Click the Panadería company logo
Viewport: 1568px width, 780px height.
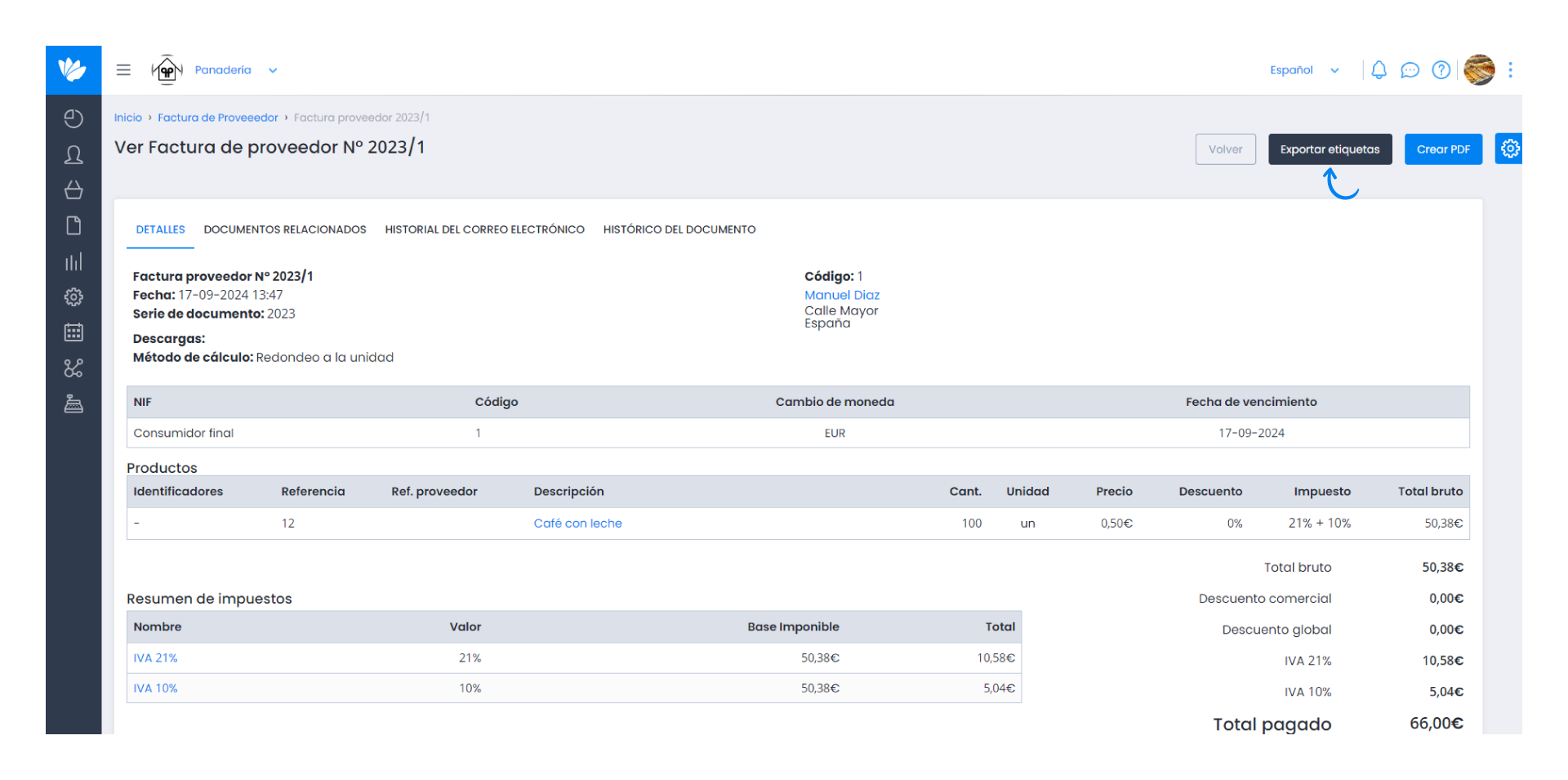[167, 69]
